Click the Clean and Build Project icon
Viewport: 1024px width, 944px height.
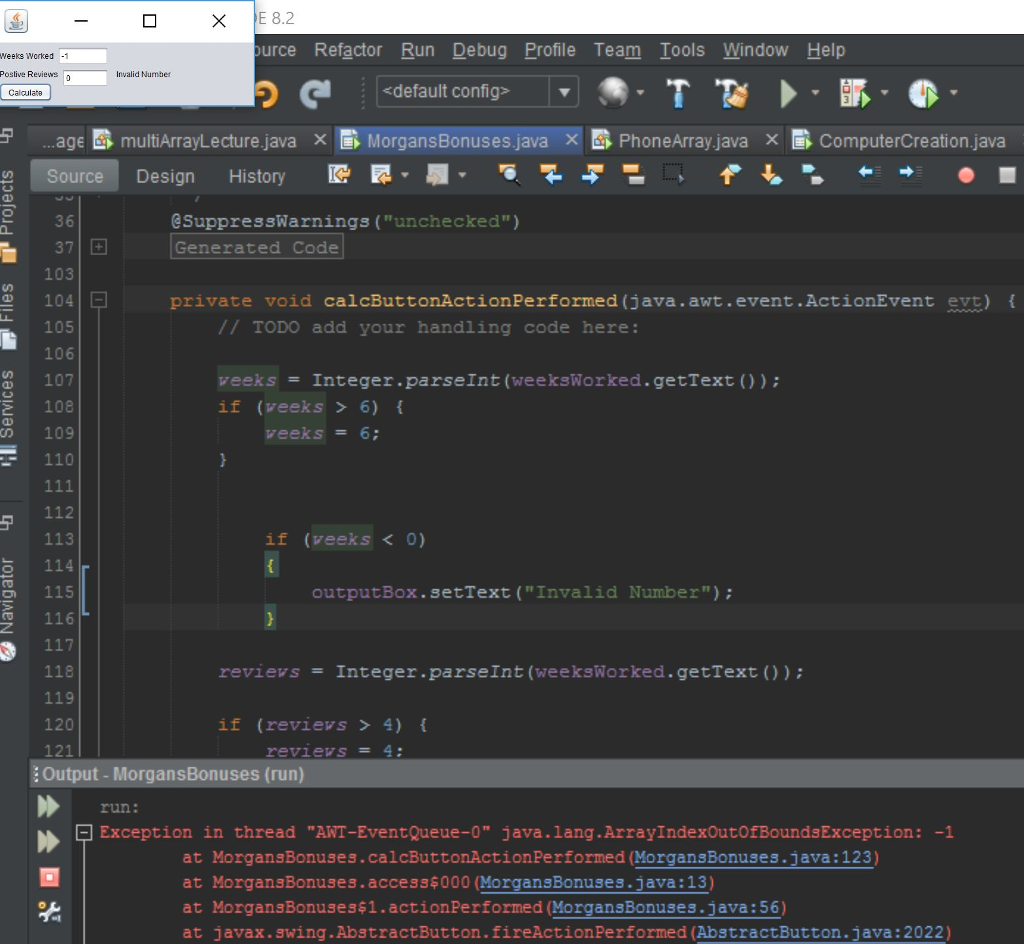click(731, 92)
